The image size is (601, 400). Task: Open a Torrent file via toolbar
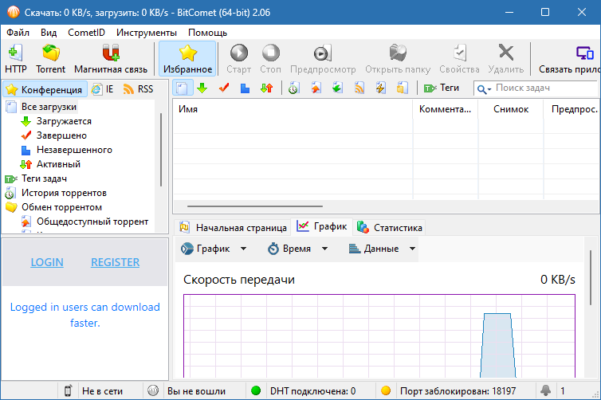point(51,59)
